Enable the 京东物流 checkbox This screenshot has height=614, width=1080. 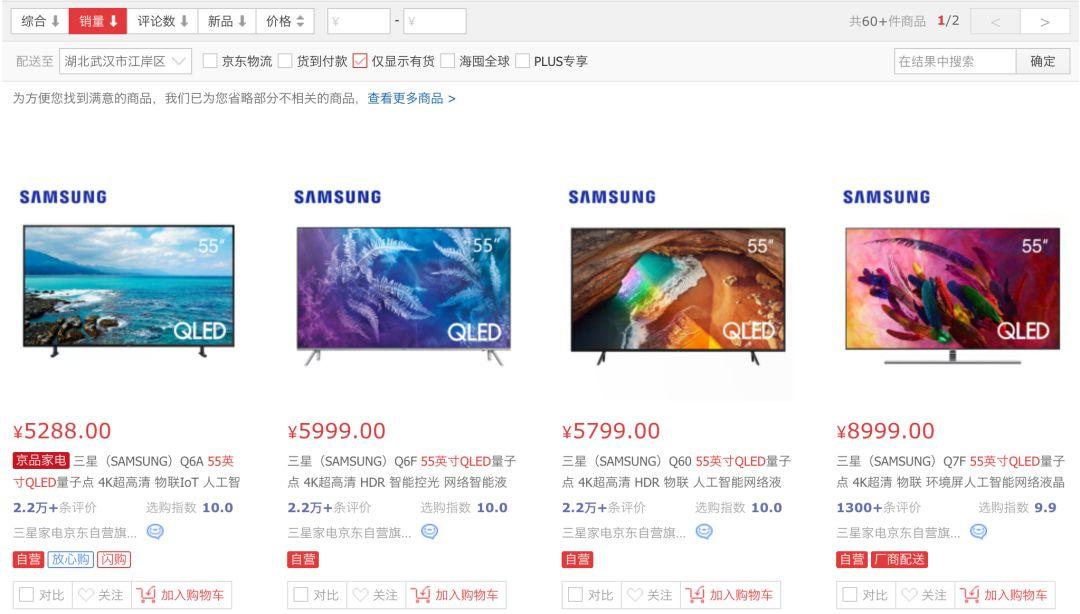210,61
